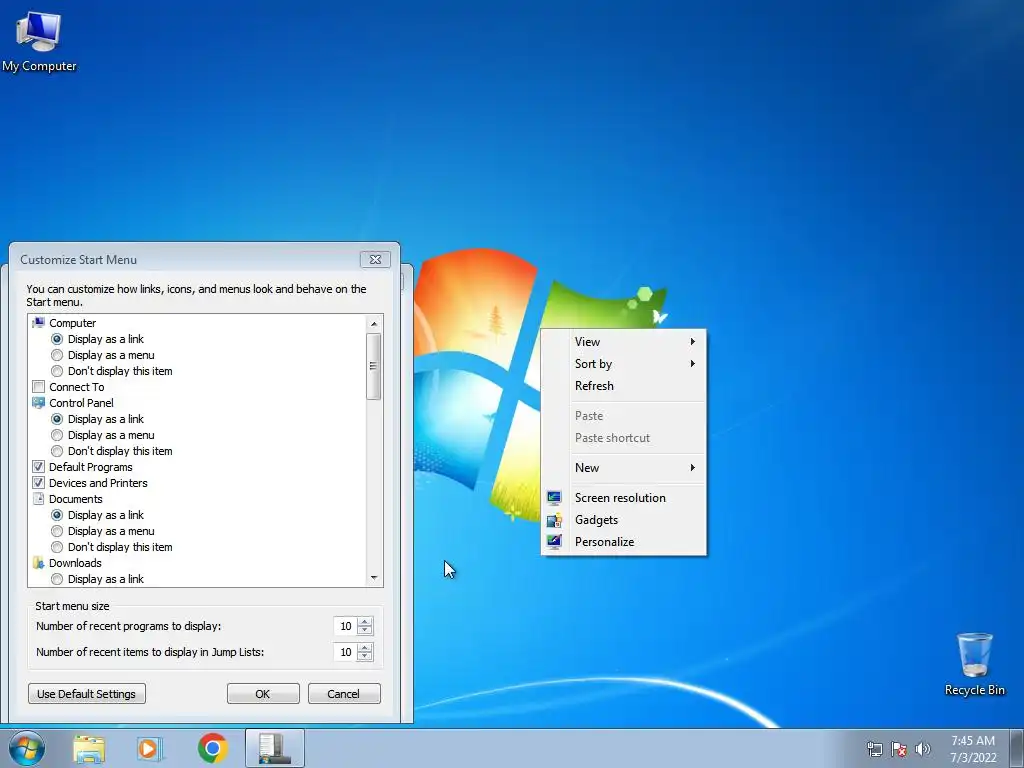Choose Screen resolution in context menu
This screenshot has width=1024, height=768.
click(624, 498)
